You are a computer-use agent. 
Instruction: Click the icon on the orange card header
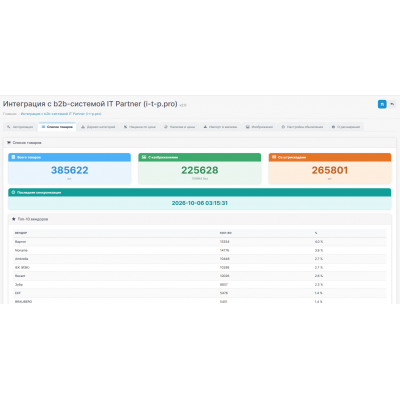274,157
